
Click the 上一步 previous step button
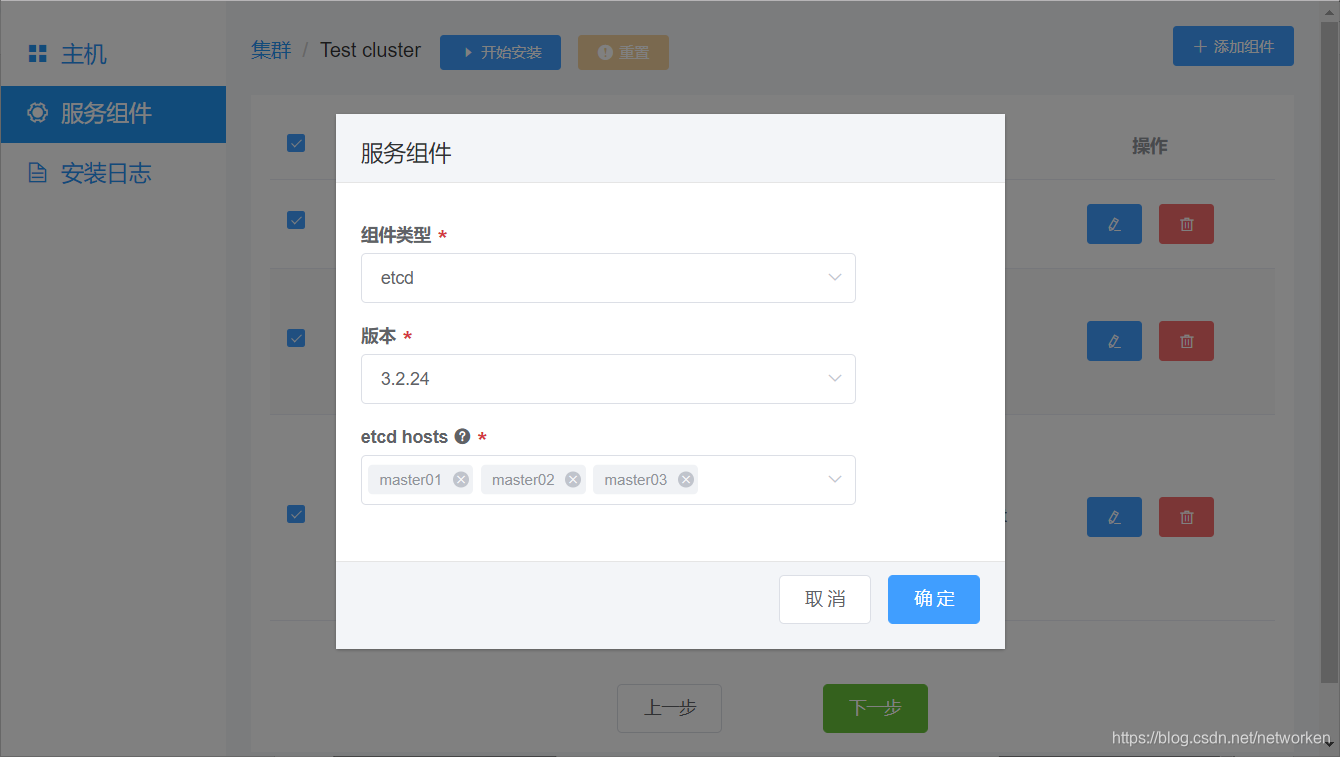coord(669,708)
